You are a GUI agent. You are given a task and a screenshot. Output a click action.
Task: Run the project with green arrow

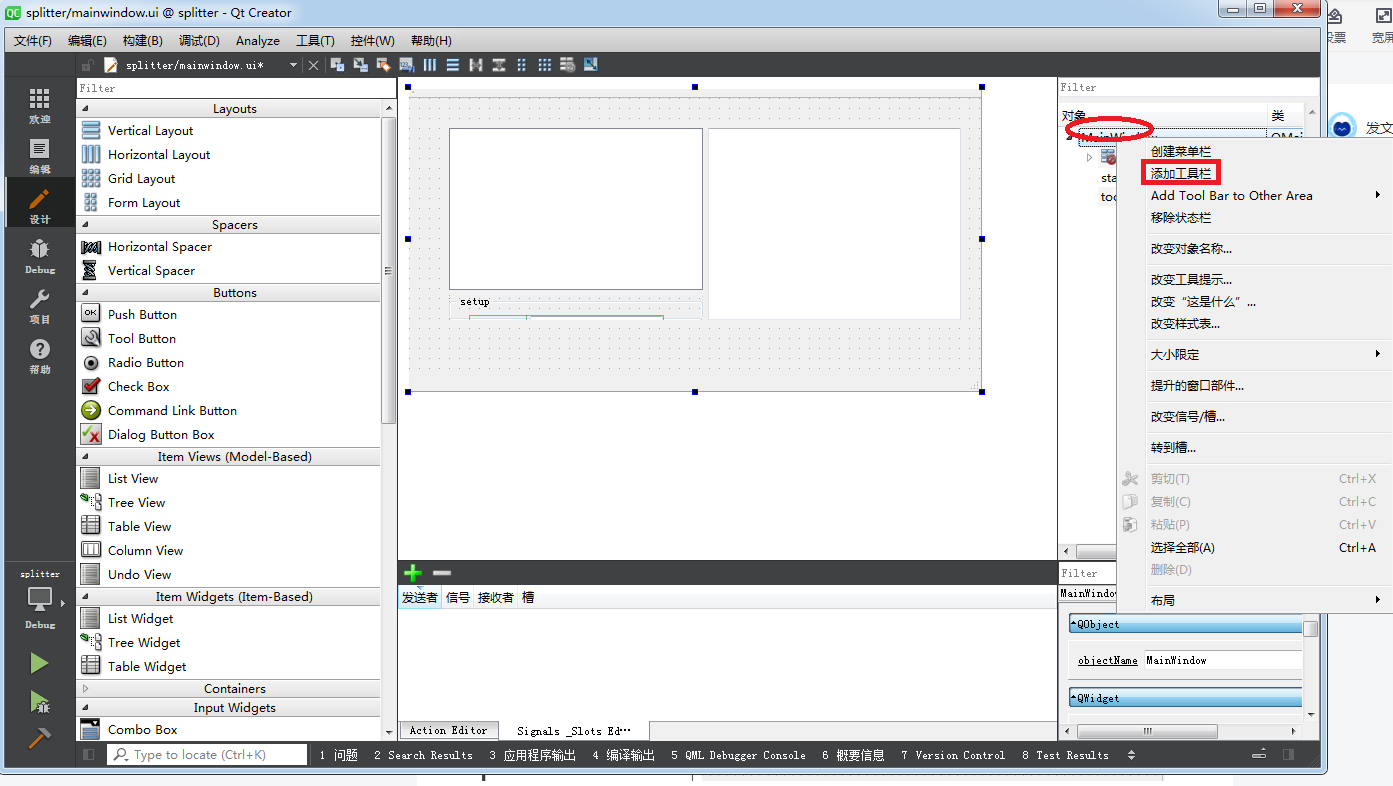(39, 663)
